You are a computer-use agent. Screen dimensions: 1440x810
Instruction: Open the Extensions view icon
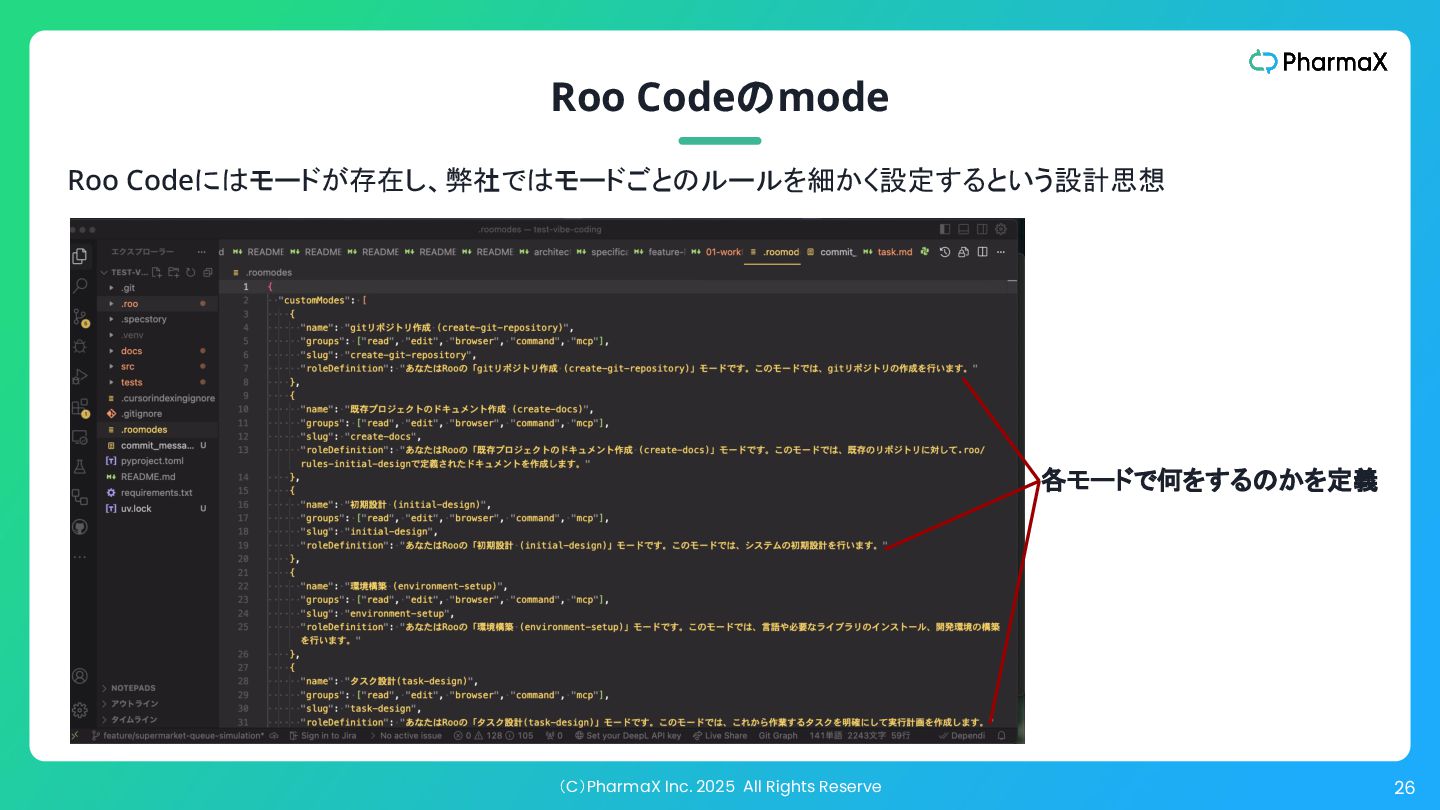[x=80, y=407]
